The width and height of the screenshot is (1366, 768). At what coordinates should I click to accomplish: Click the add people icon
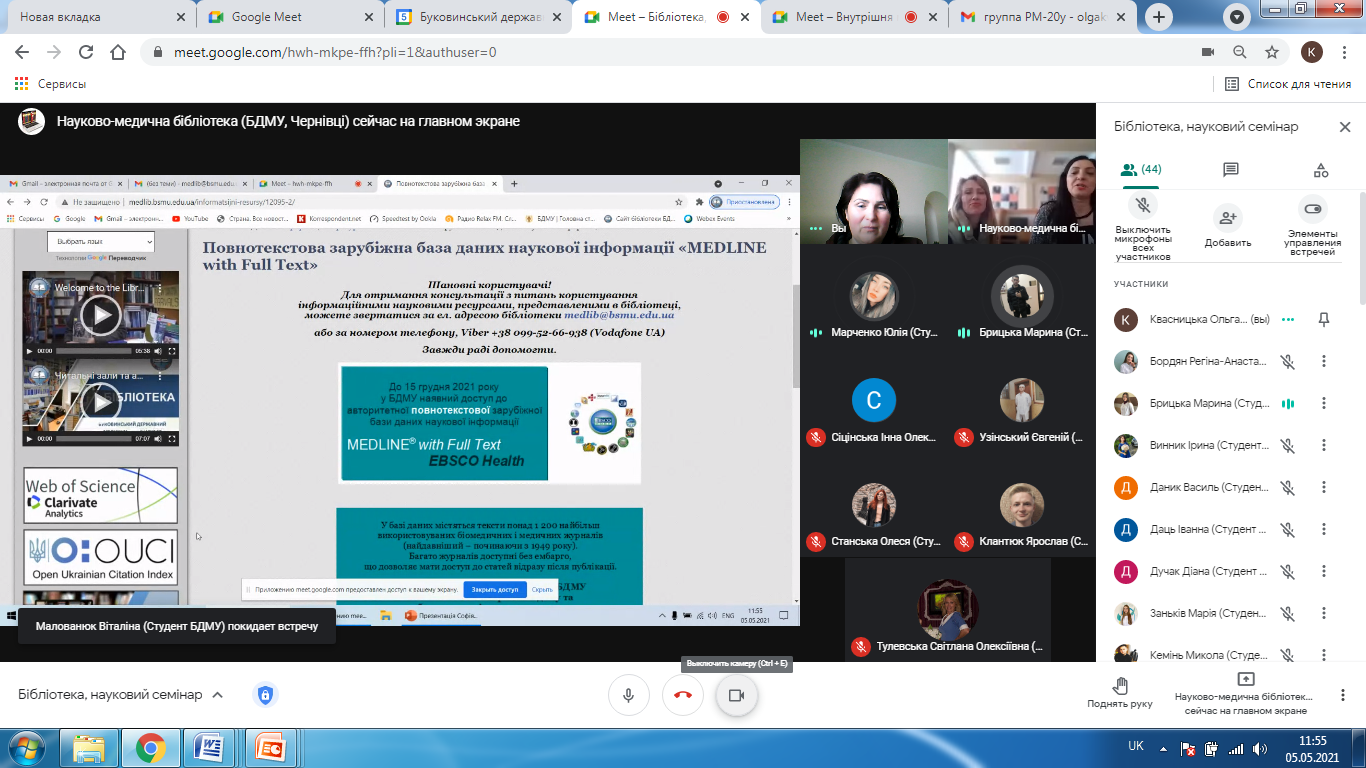point(1228,217)
